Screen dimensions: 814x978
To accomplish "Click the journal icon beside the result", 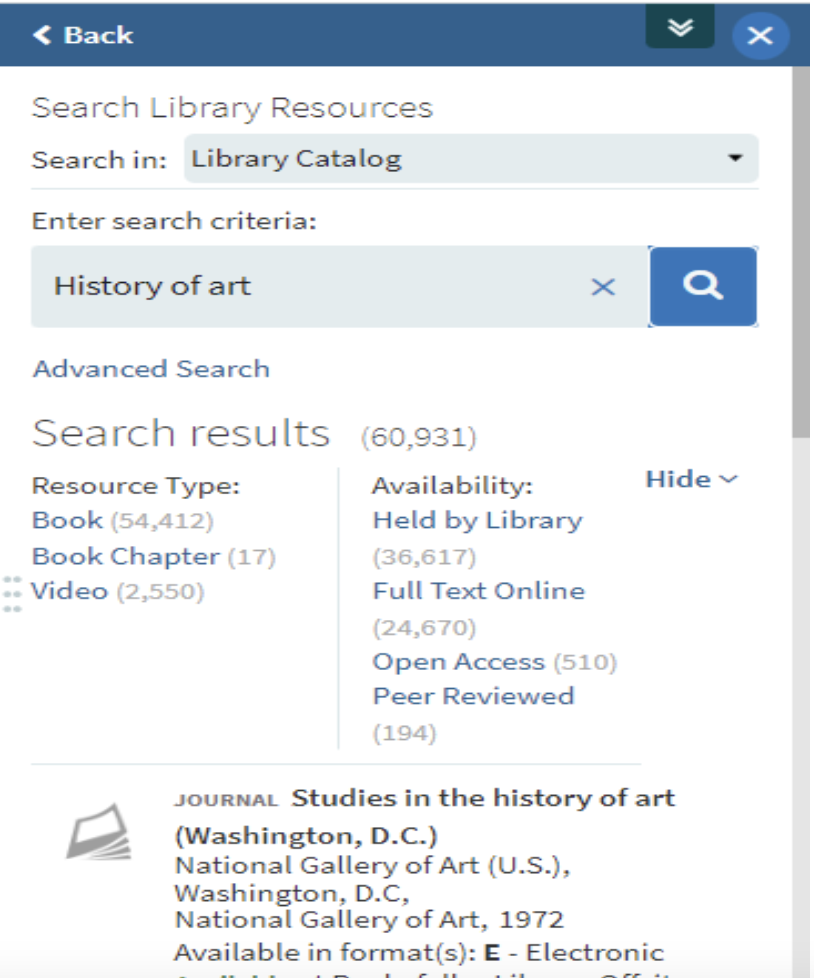I will tap(98, 830).
